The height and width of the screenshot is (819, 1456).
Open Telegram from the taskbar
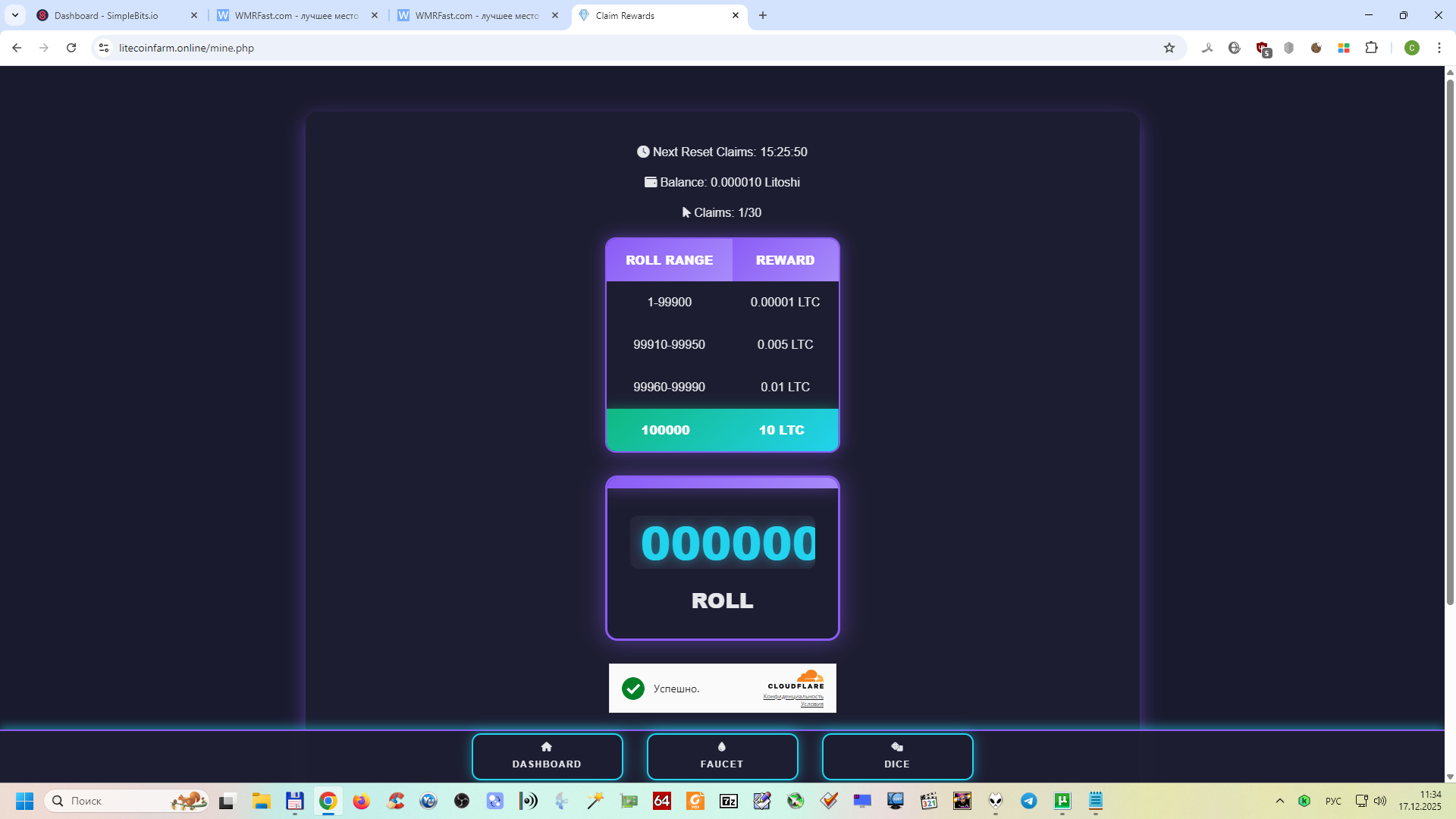pyautogui.click(x=1029, y=801)
